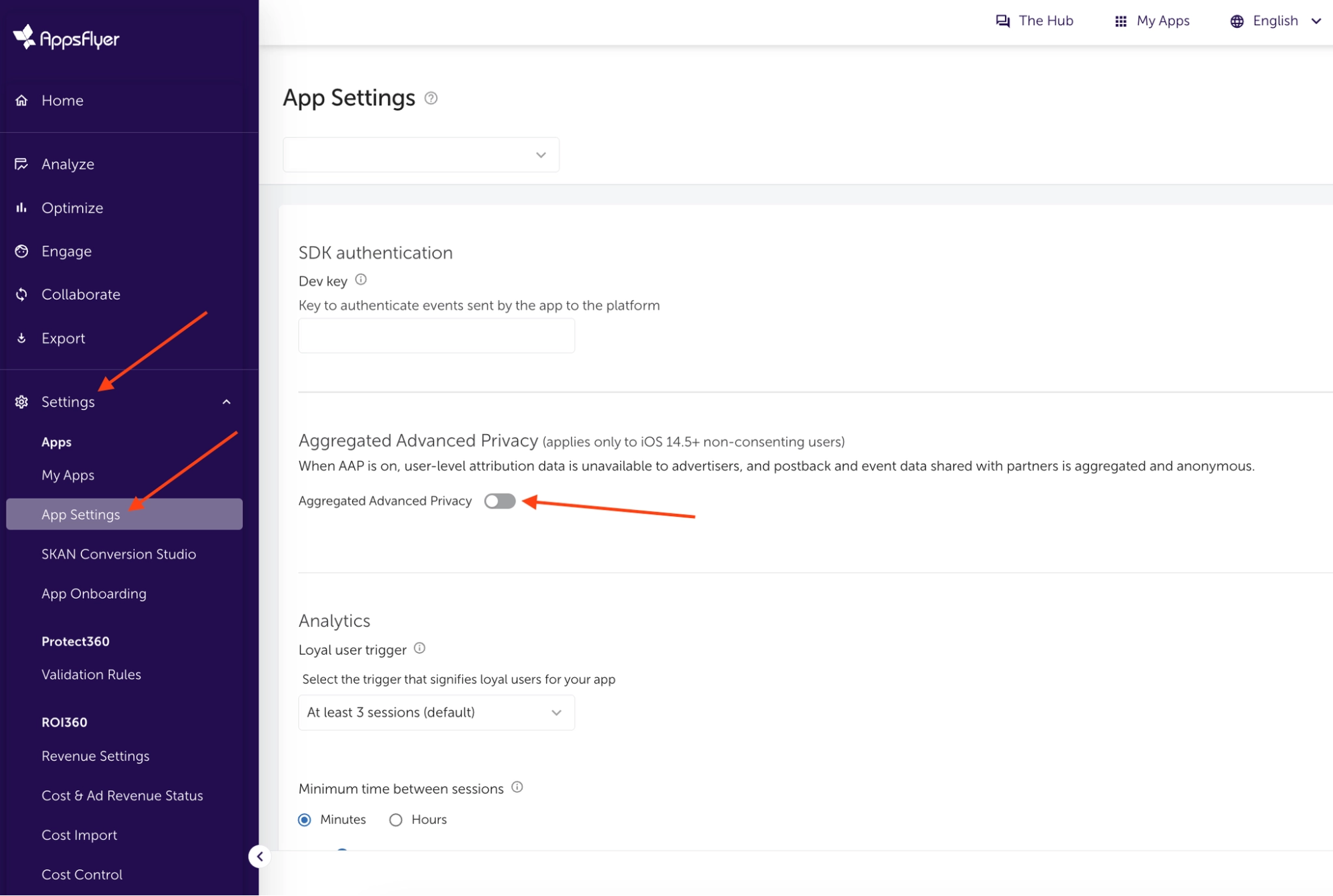The width and height of the screenshot is (1333, 896).
Task: Click the Dev key info icon
Action: point(361,280)
